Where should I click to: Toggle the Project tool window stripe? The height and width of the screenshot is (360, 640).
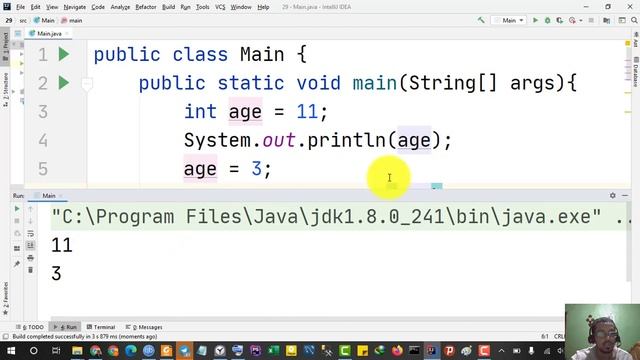coord(5,47)
